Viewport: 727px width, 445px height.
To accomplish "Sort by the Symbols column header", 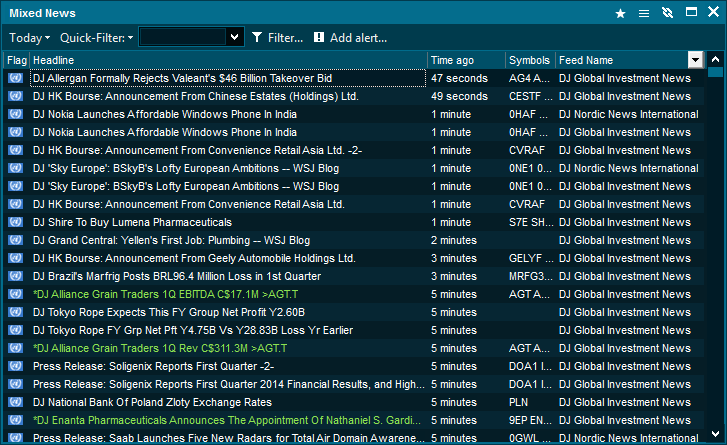I will tap(530, 60).
